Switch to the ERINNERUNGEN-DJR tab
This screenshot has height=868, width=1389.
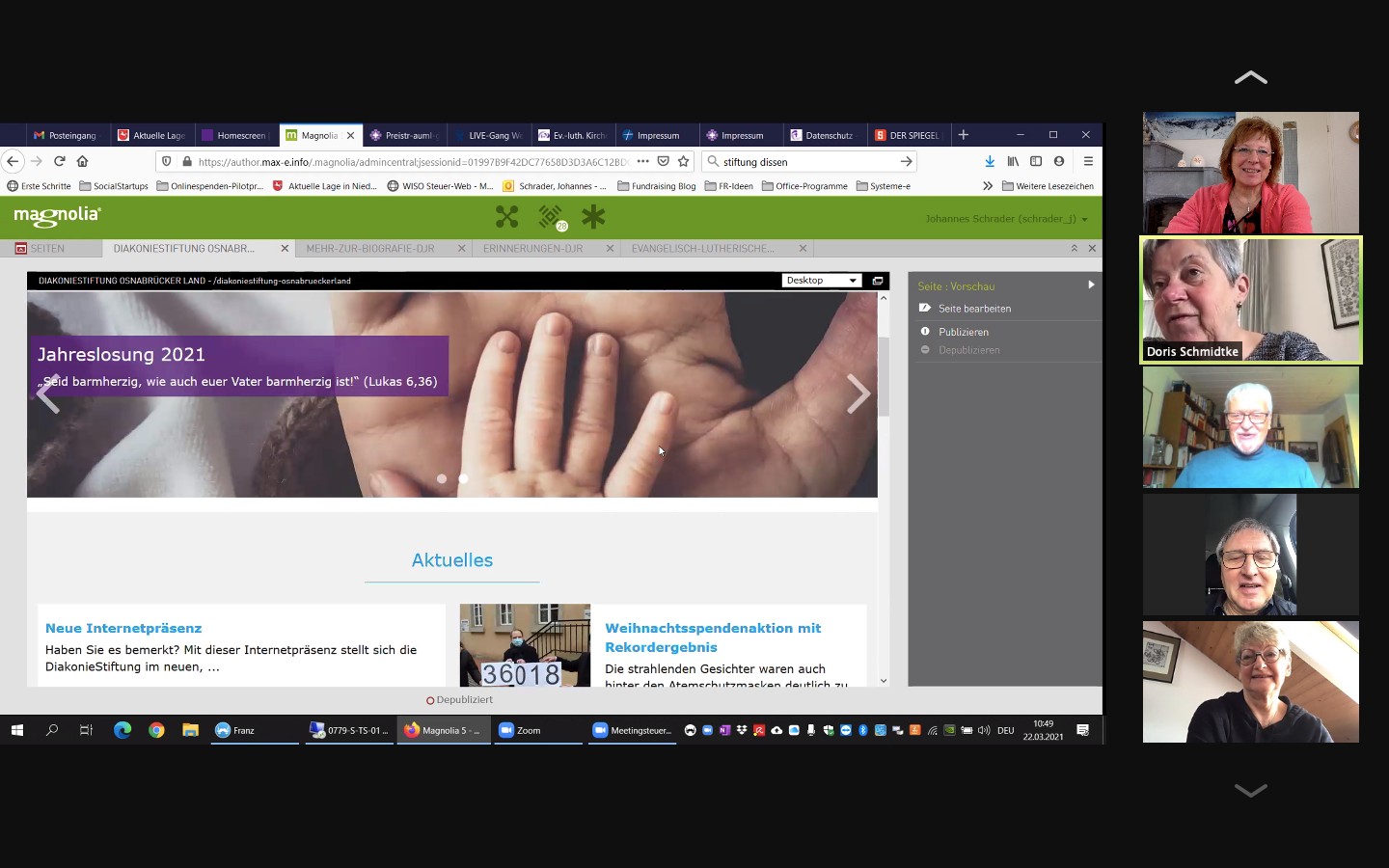click(532, 249)
